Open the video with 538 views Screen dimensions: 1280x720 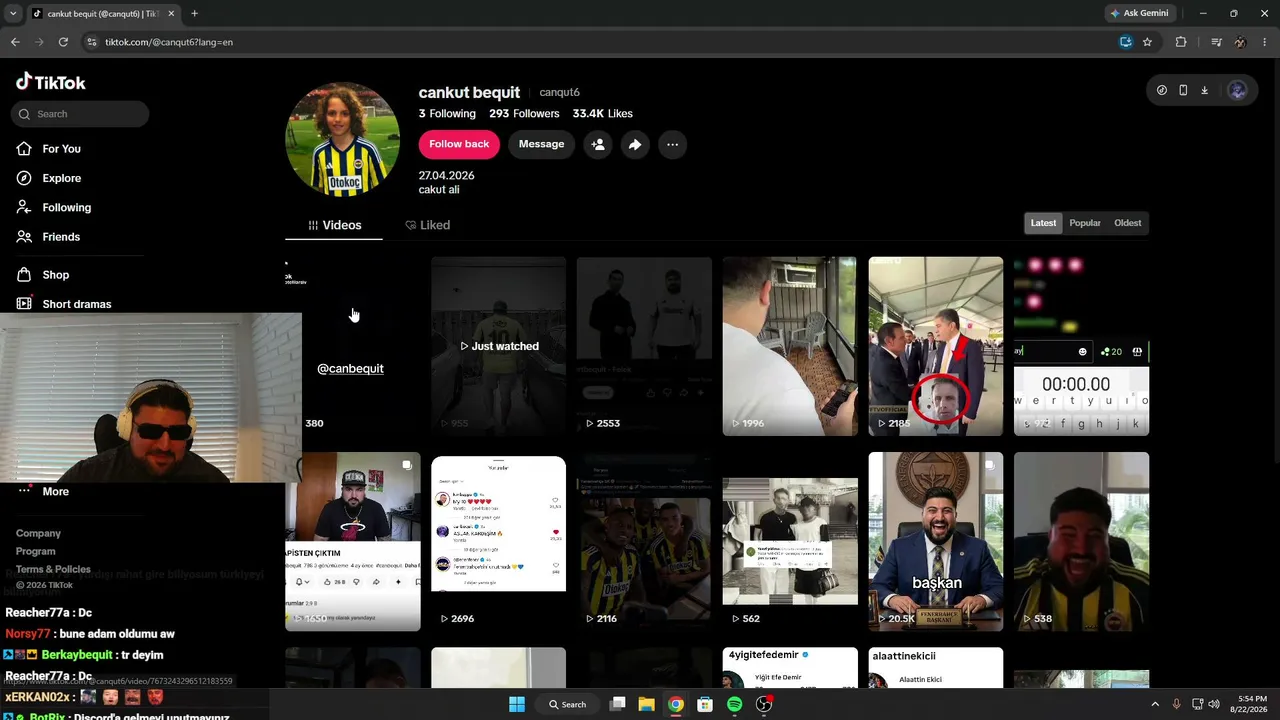pos(1081,541)
